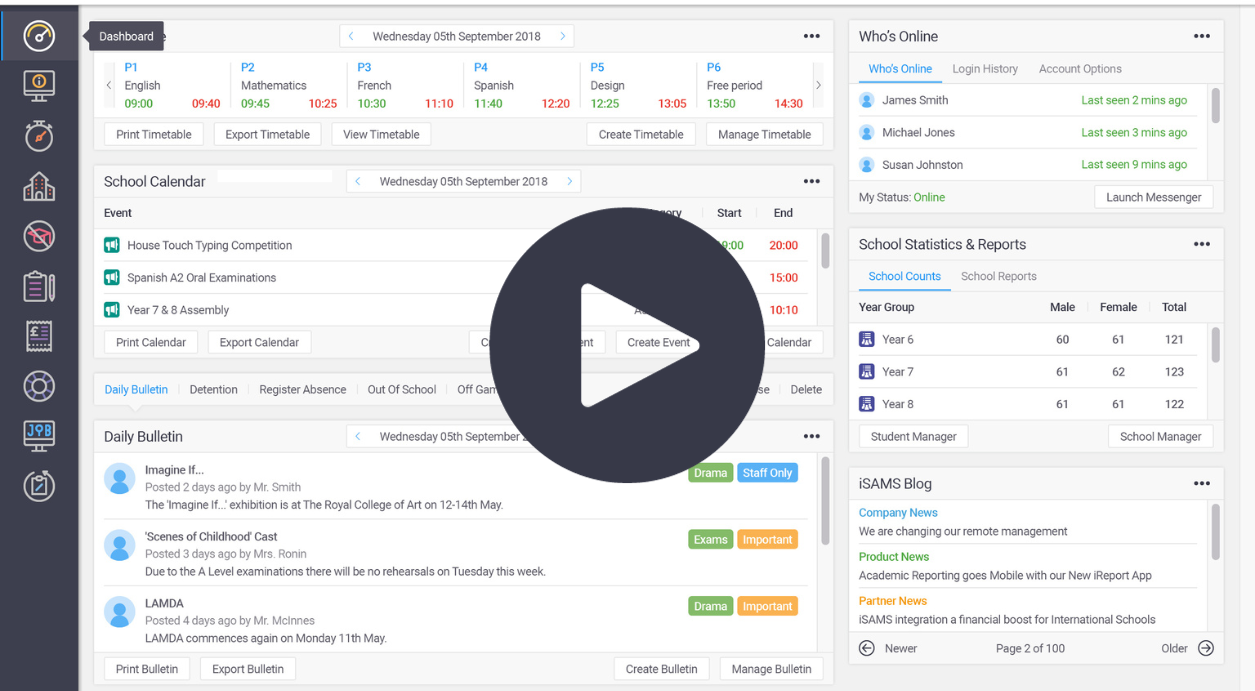Image resolution: width=1255 pixels, height=691 pixels.
Task: Expand the iSAMS Blog options menu
Action: pyautogui.click(x=1201, y=484)
